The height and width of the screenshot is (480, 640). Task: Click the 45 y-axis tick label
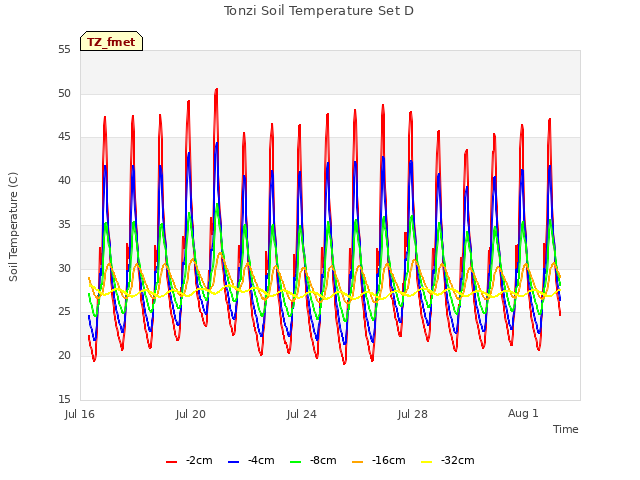[64, 137]
